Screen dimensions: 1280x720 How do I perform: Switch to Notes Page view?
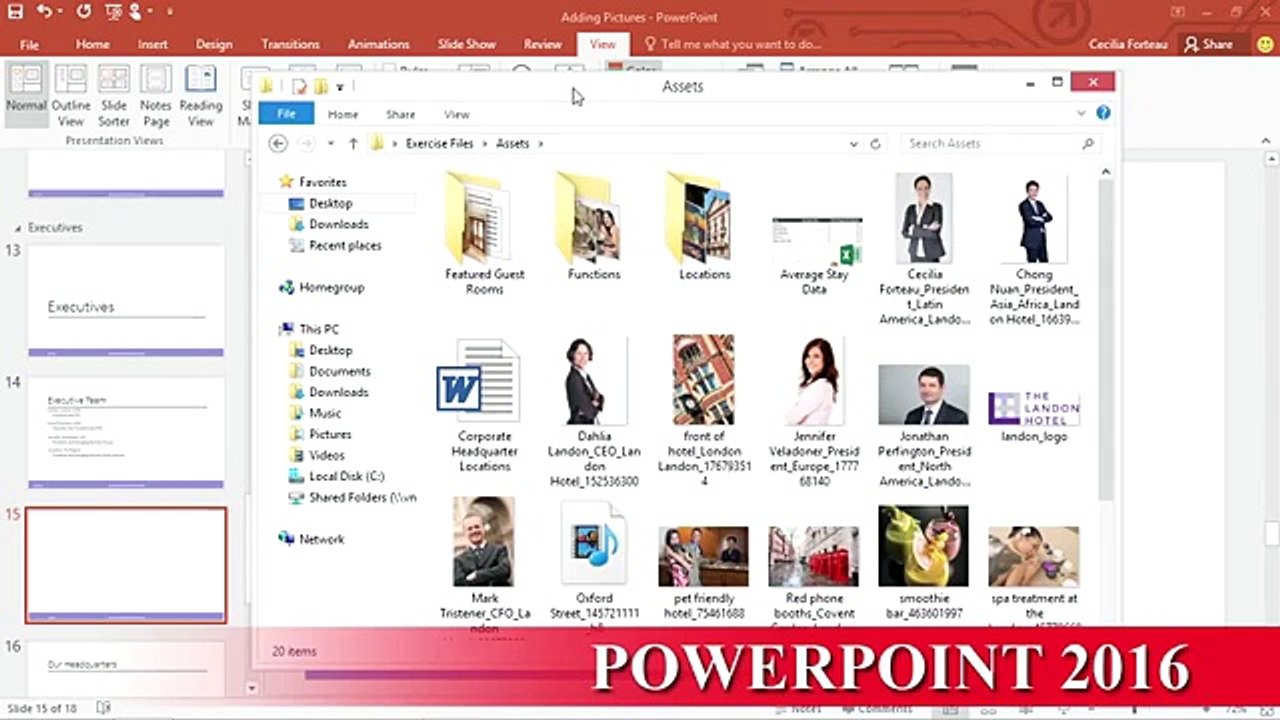156,95
